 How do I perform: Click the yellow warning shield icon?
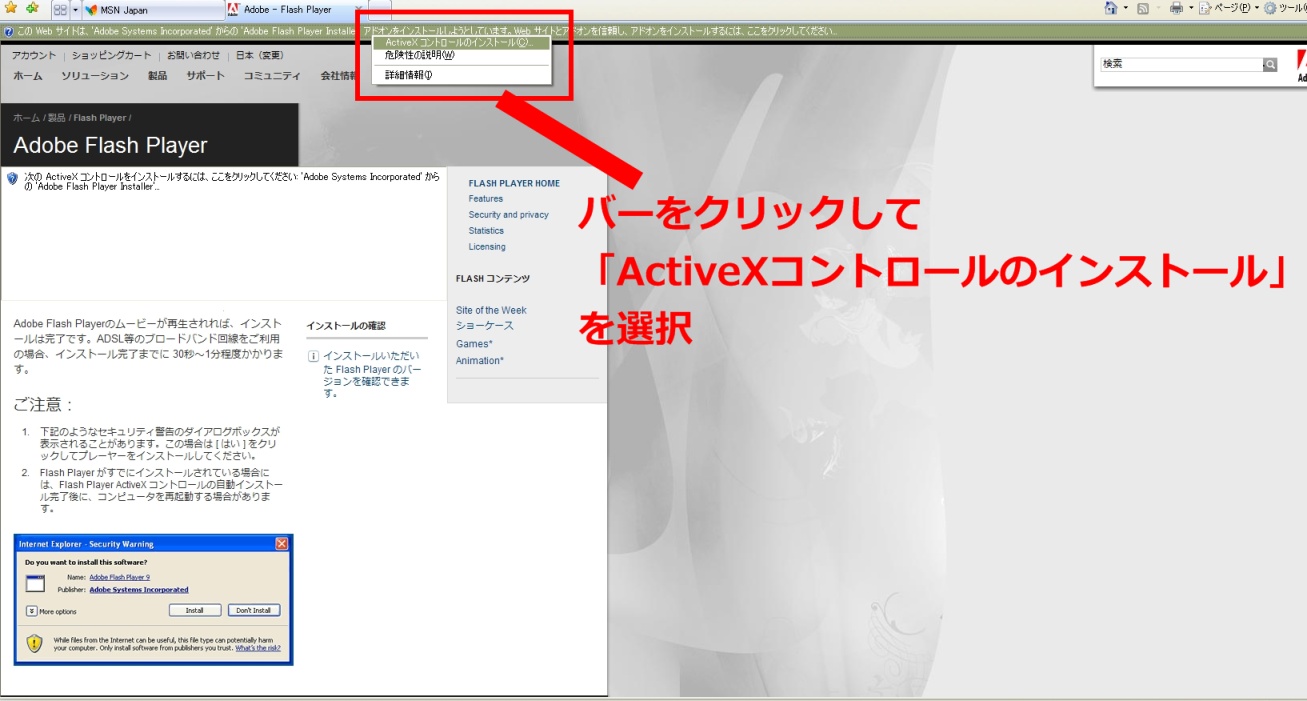click(x=35, y=644)
